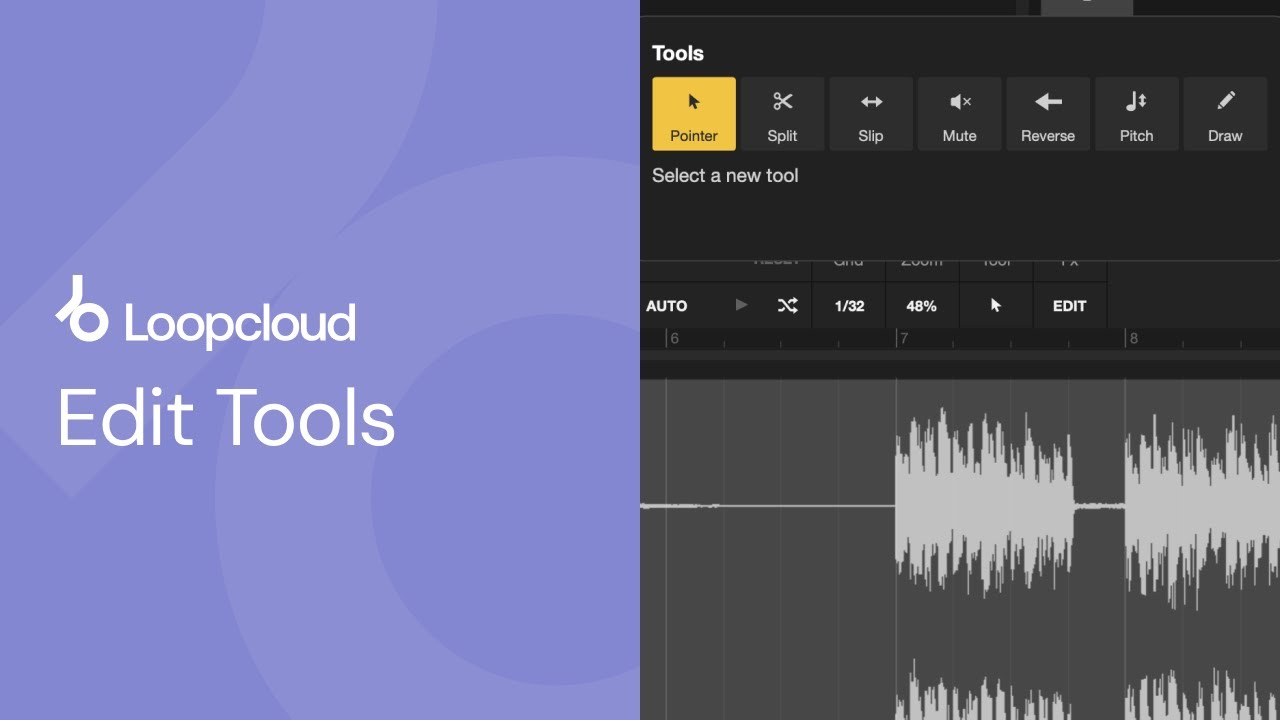Enable the shuffle random icon
The height and width of the screenshot is (720, 1280).
[x=788, y=306]
